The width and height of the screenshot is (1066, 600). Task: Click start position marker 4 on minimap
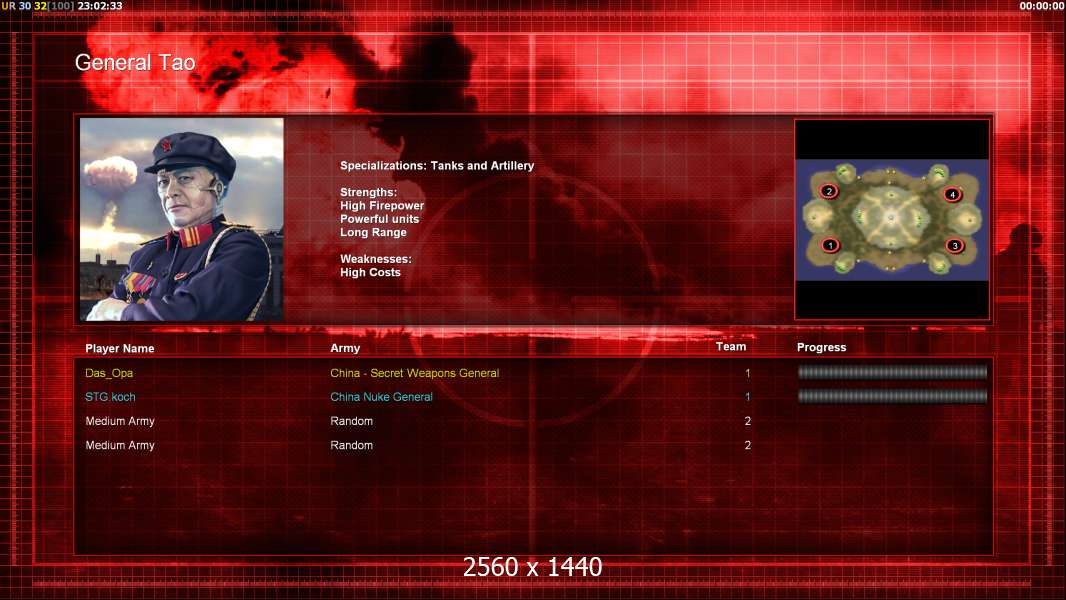click(952, 194)
